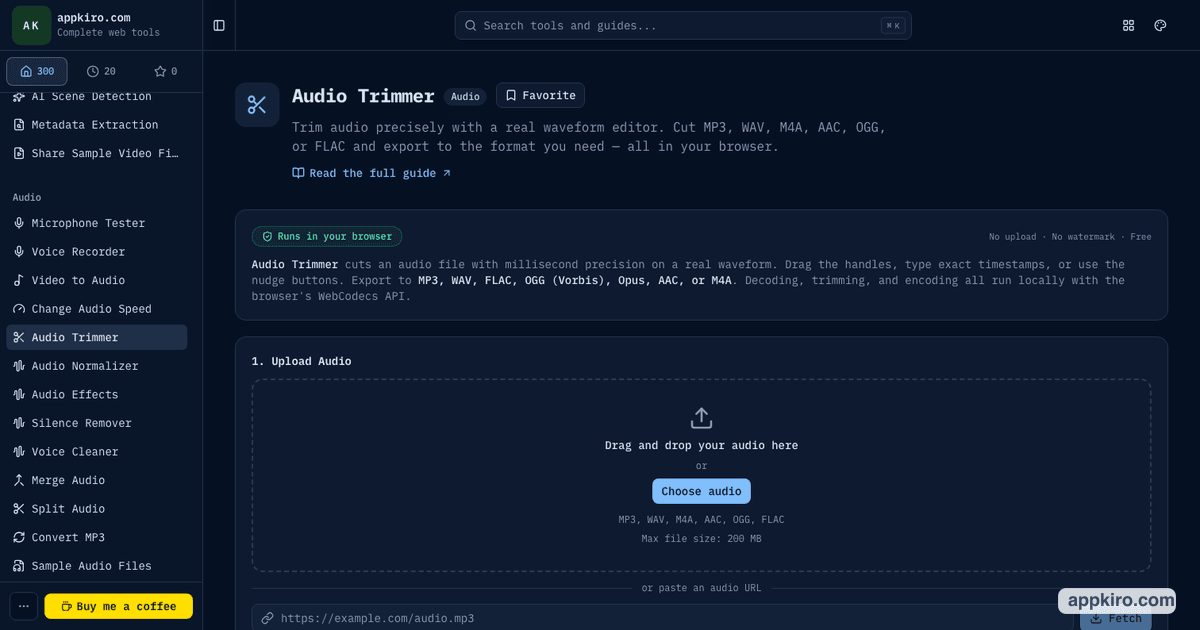Click the '1. Upload Audio' heading
Screen dimensions: 1200x630
[x=301, y=361]
